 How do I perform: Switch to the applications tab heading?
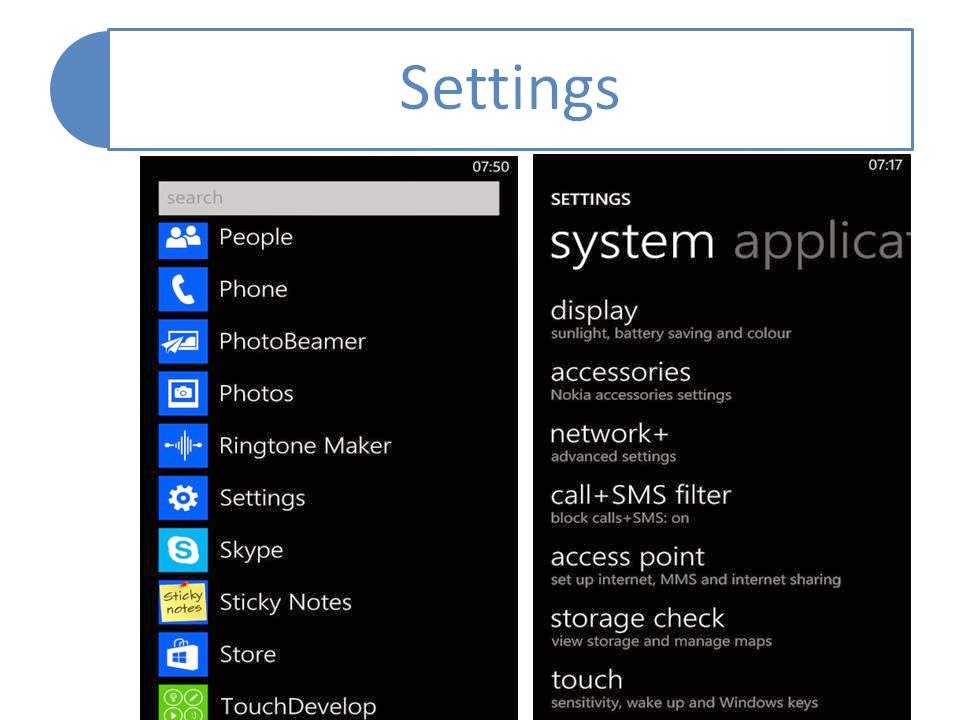tap(821, 243)
